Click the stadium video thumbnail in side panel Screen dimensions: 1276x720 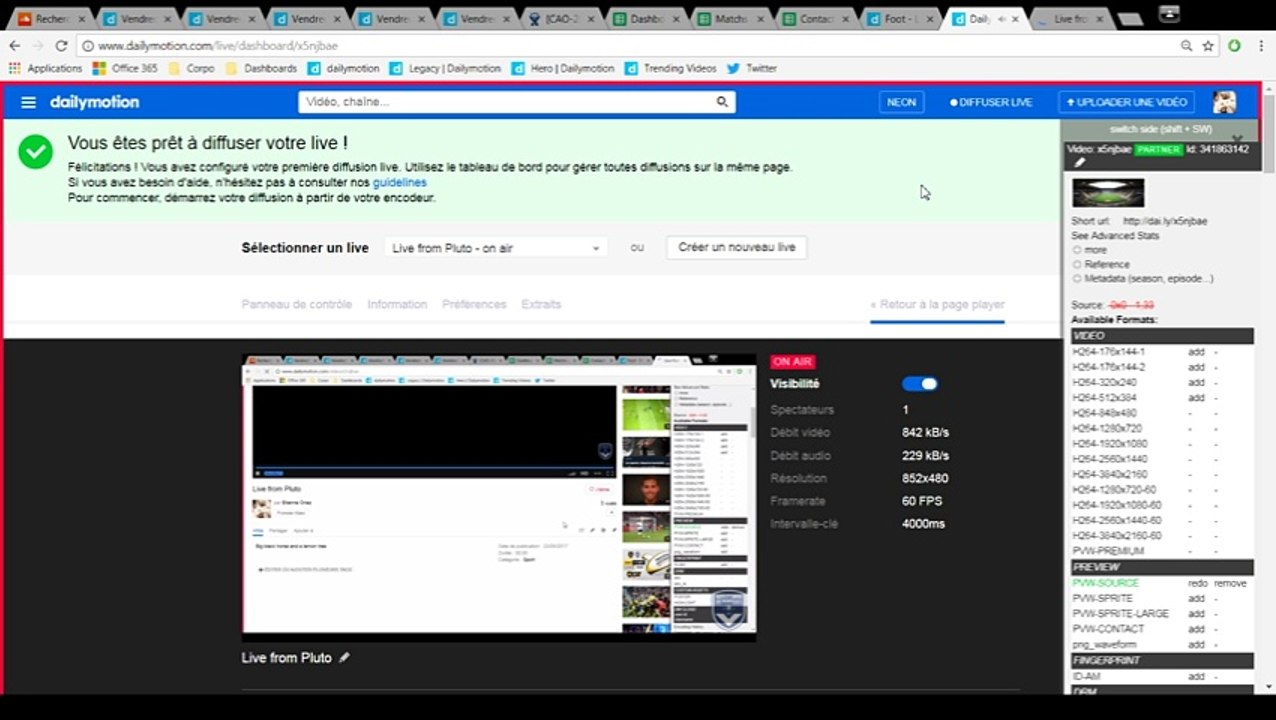[1108, 193]
